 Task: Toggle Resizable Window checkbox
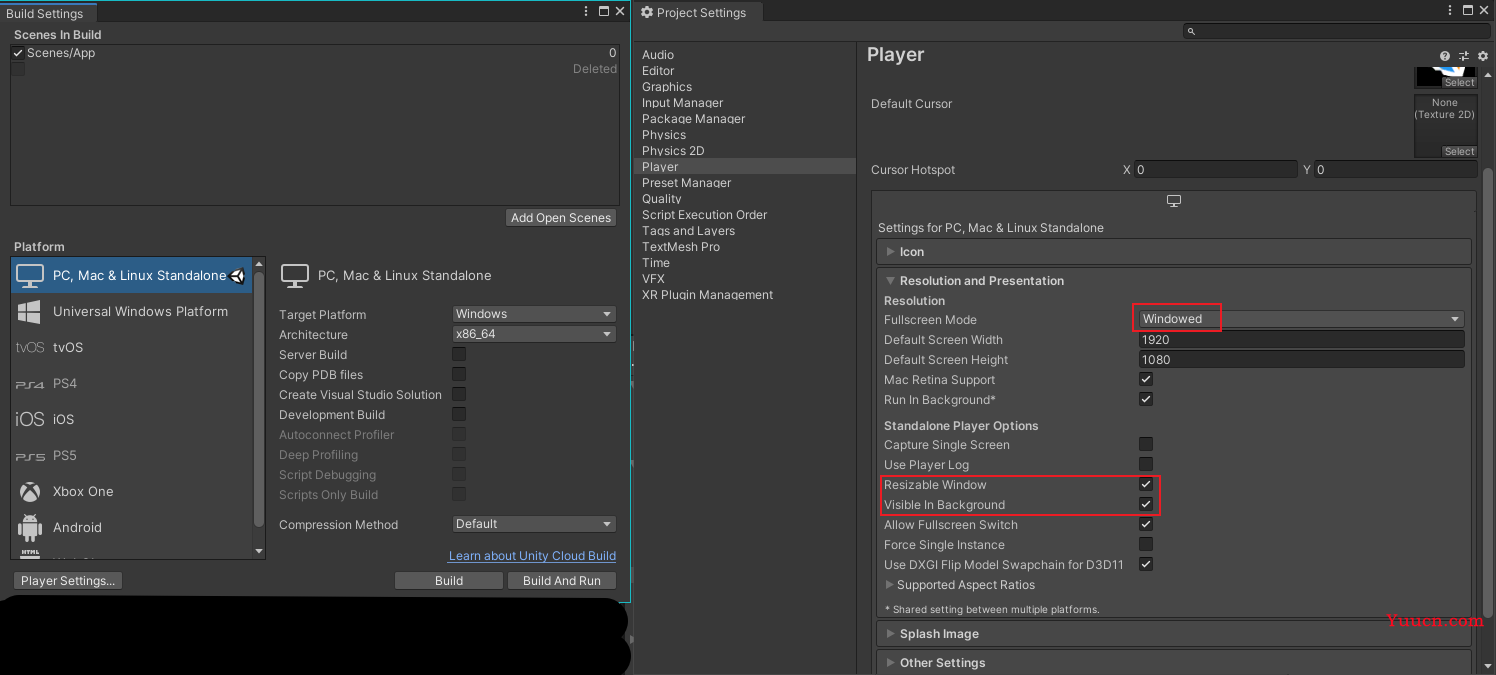point(1146,484)
